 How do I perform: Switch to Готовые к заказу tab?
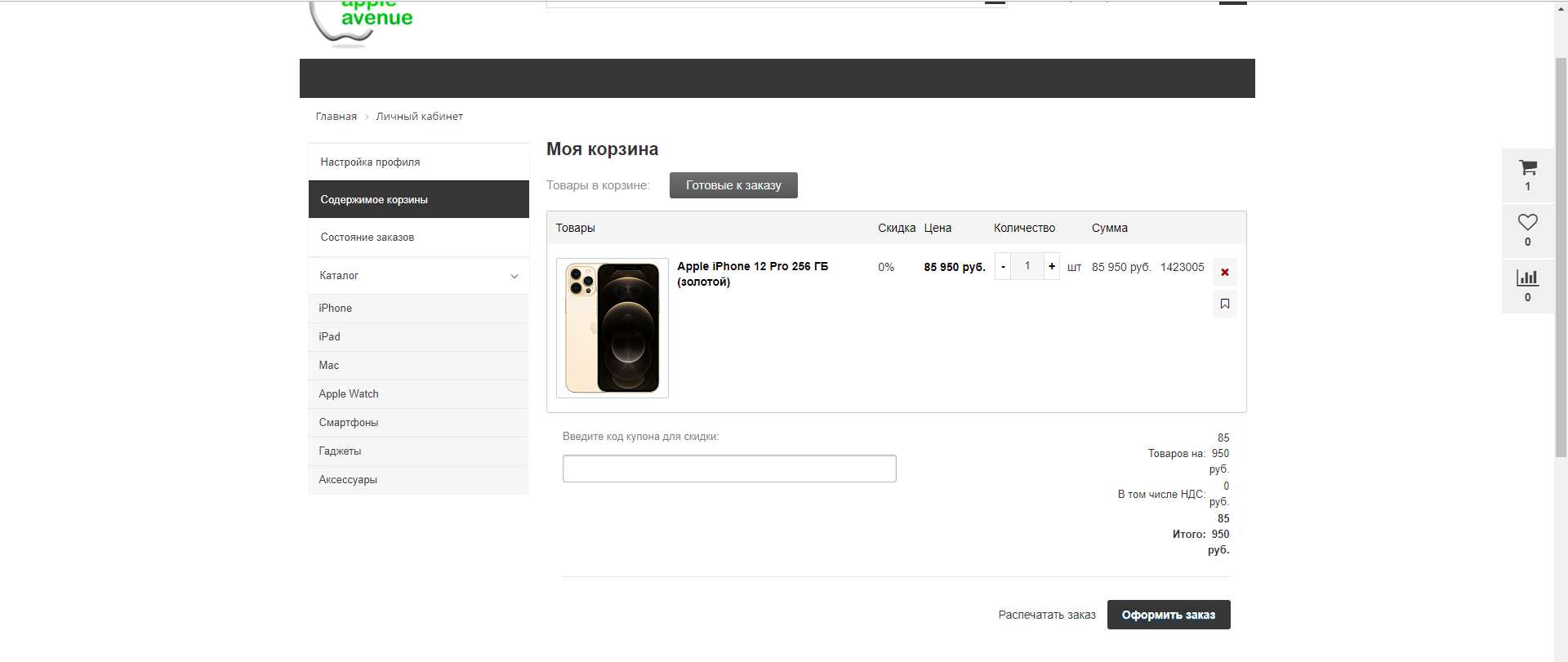click(x=733, y=185)
